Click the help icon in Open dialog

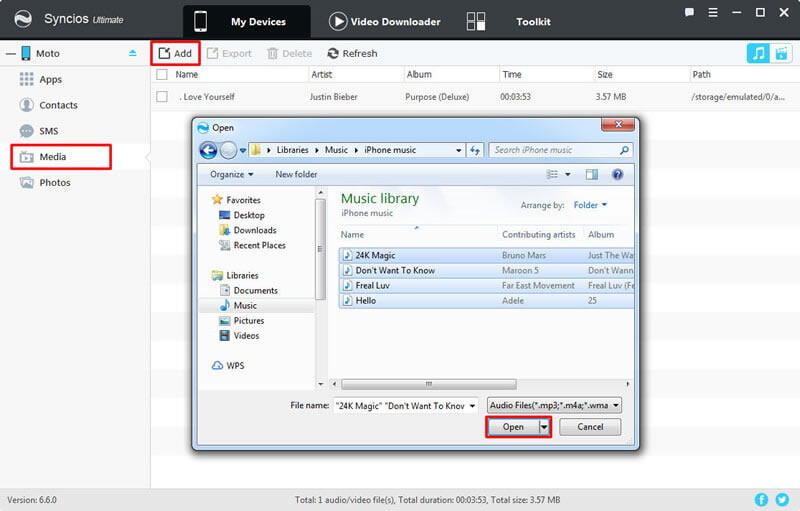(x=617, y=174)
